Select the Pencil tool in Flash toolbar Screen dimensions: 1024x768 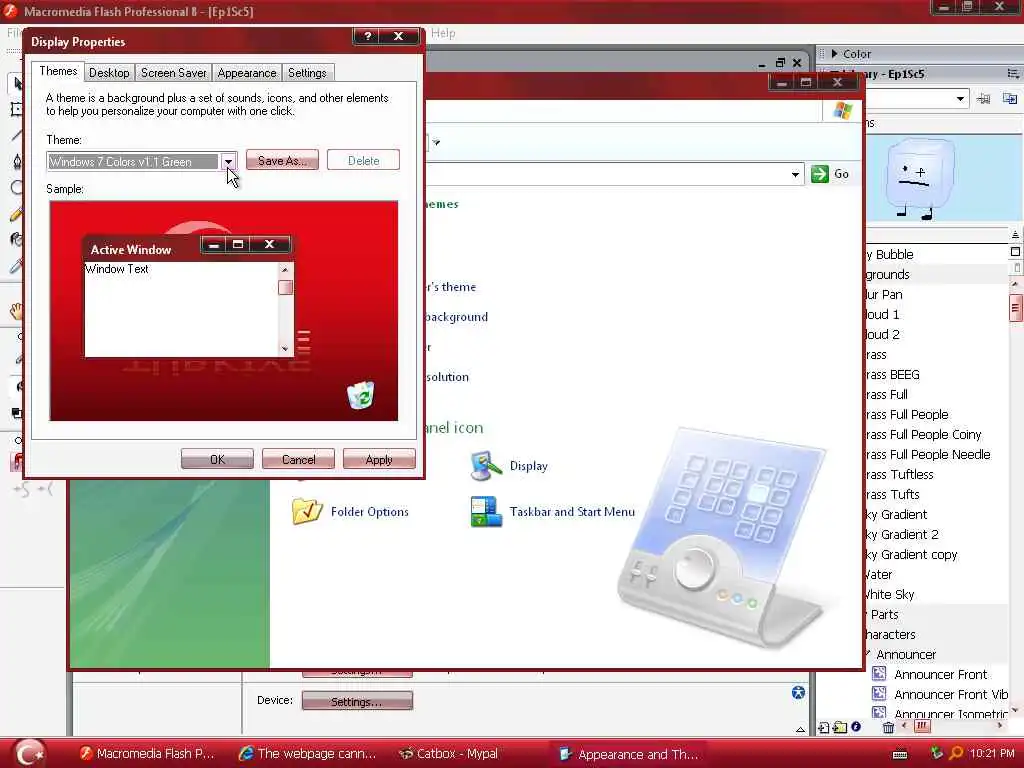coord(16,214)
